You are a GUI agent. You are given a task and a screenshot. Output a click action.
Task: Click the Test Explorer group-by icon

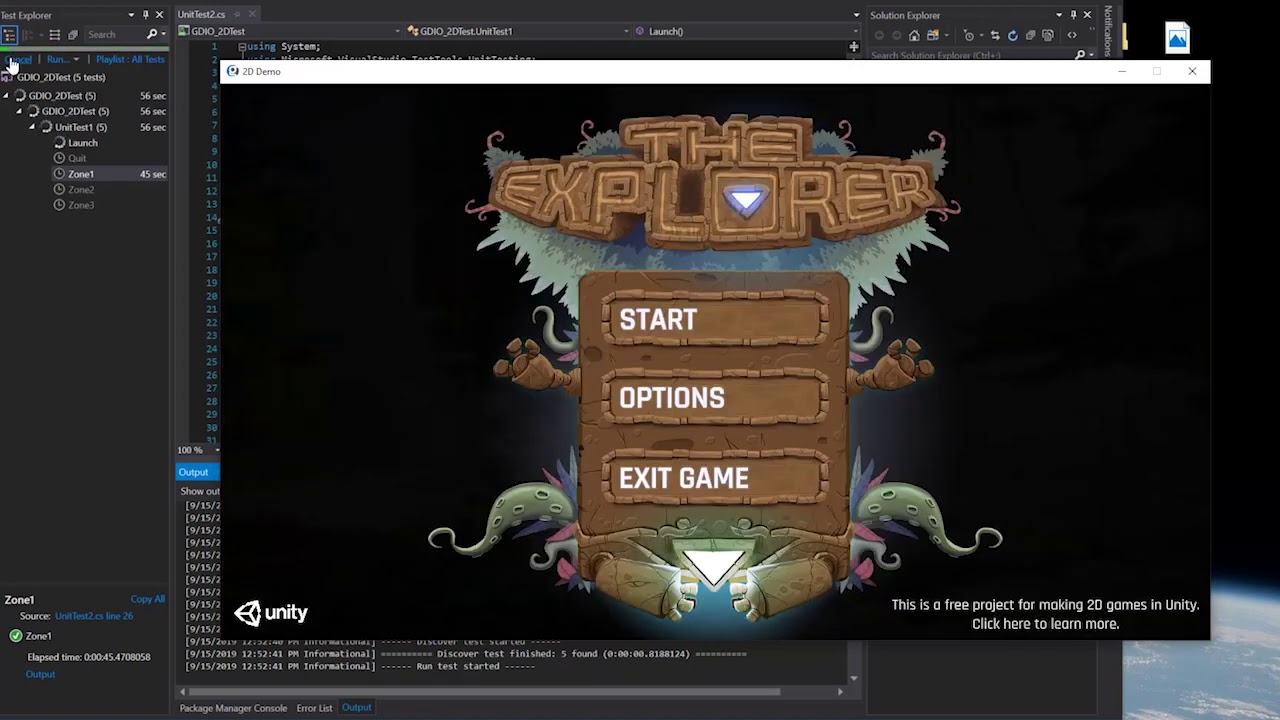click(29, 35)
